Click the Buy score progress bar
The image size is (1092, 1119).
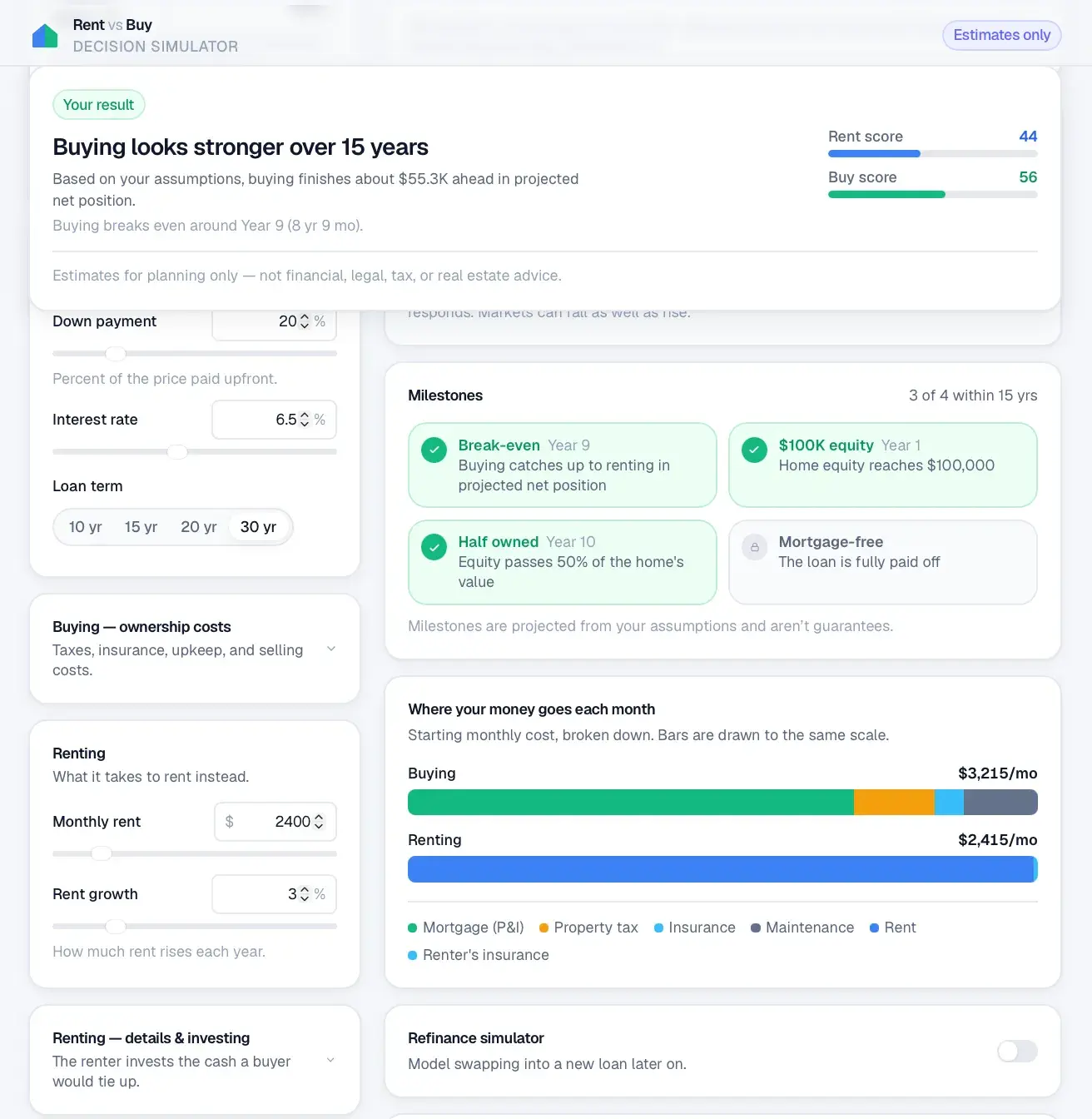tap(933, 195)
